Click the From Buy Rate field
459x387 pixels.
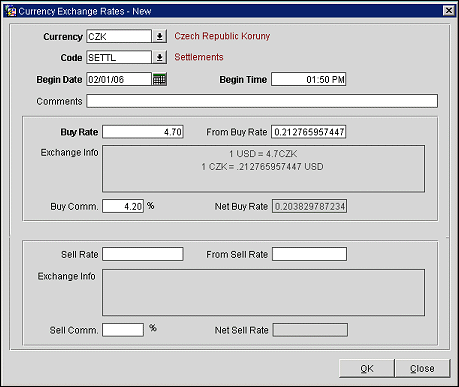309,132
